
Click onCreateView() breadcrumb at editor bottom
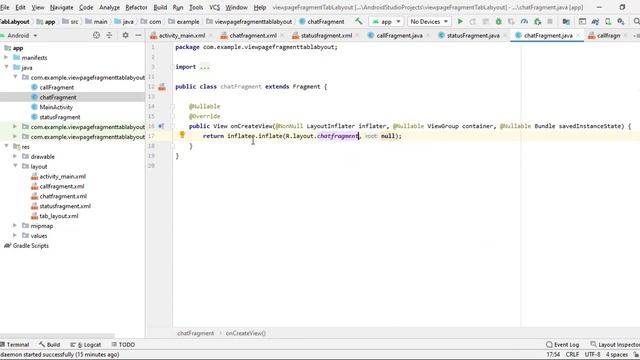(246, 333)
